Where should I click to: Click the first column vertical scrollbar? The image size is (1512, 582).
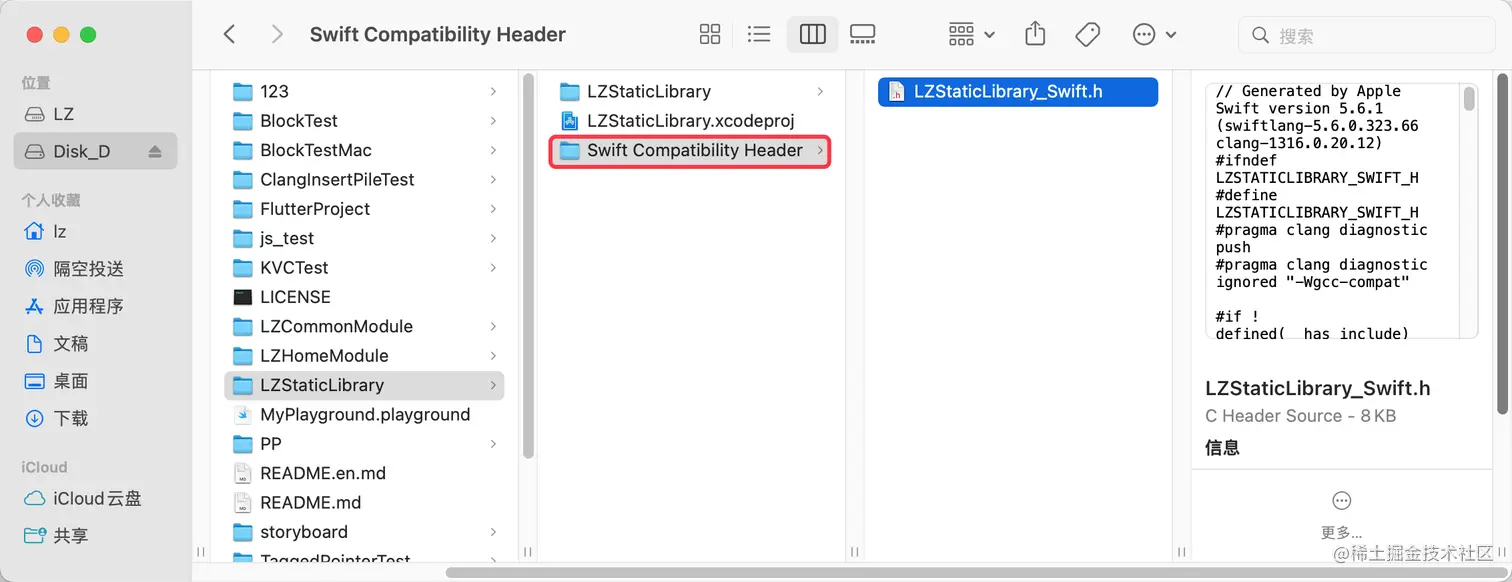[528, 265]
